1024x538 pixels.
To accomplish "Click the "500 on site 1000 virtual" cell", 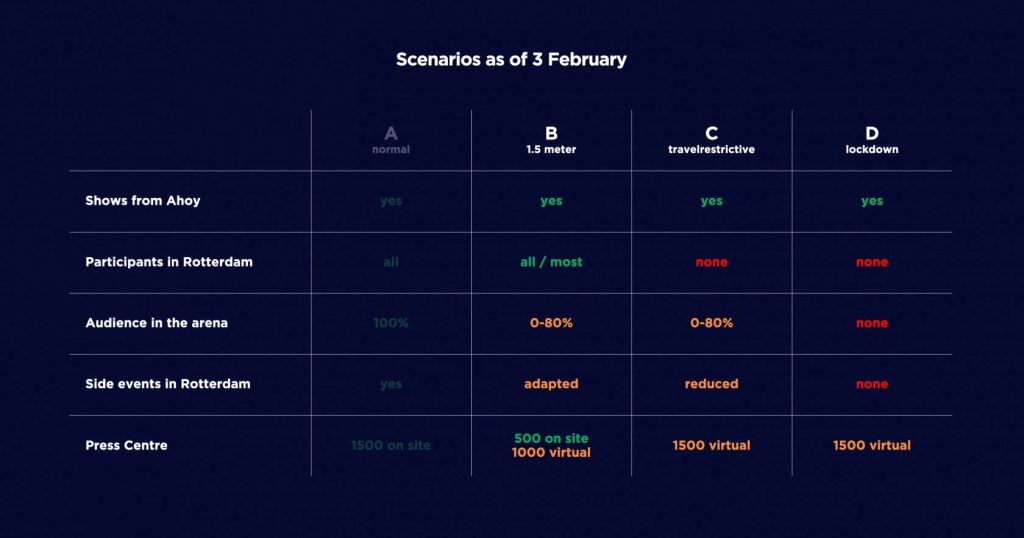I will [x=551, y=445].
